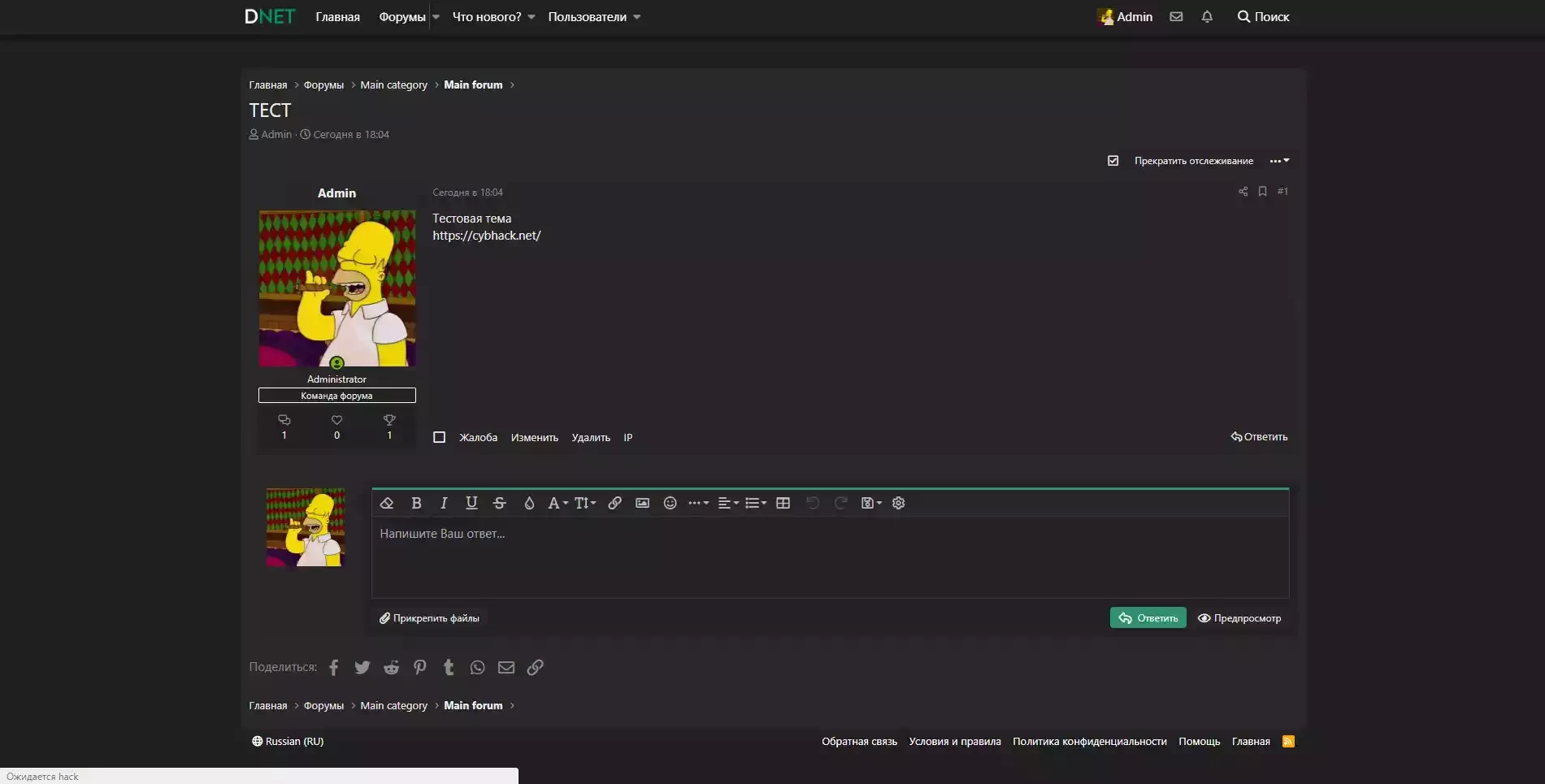Bookmark the post with bookmark icon
This screenshot has height=784, width=1545.
(1262, 192)
